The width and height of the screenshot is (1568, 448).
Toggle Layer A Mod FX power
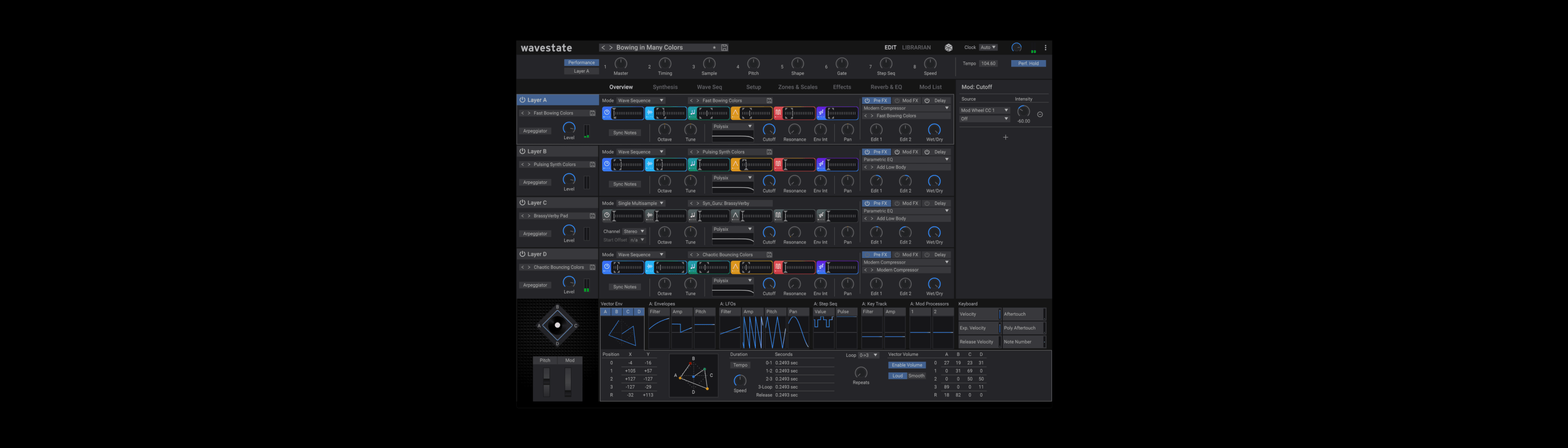[x=897, y=101]
